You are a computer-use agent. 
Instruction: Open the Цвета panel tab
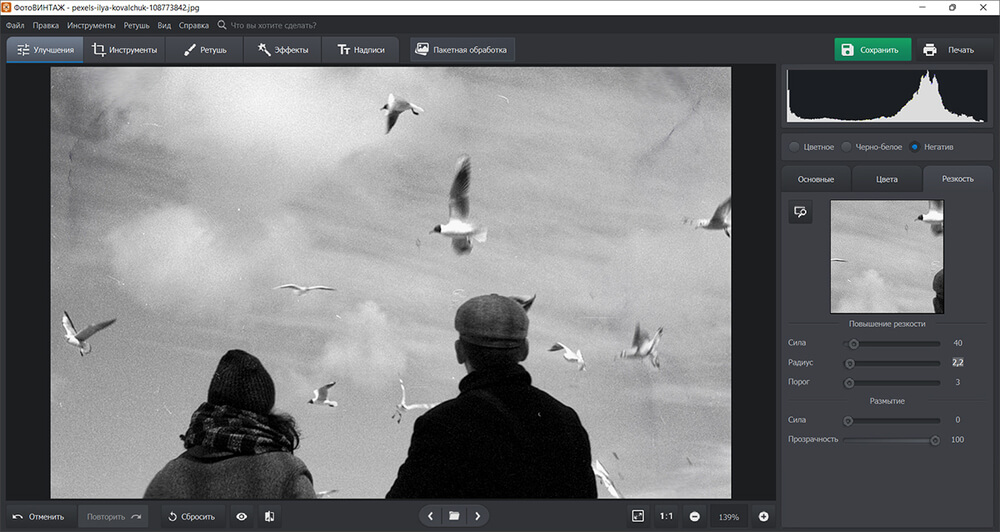tap(886, 179)
